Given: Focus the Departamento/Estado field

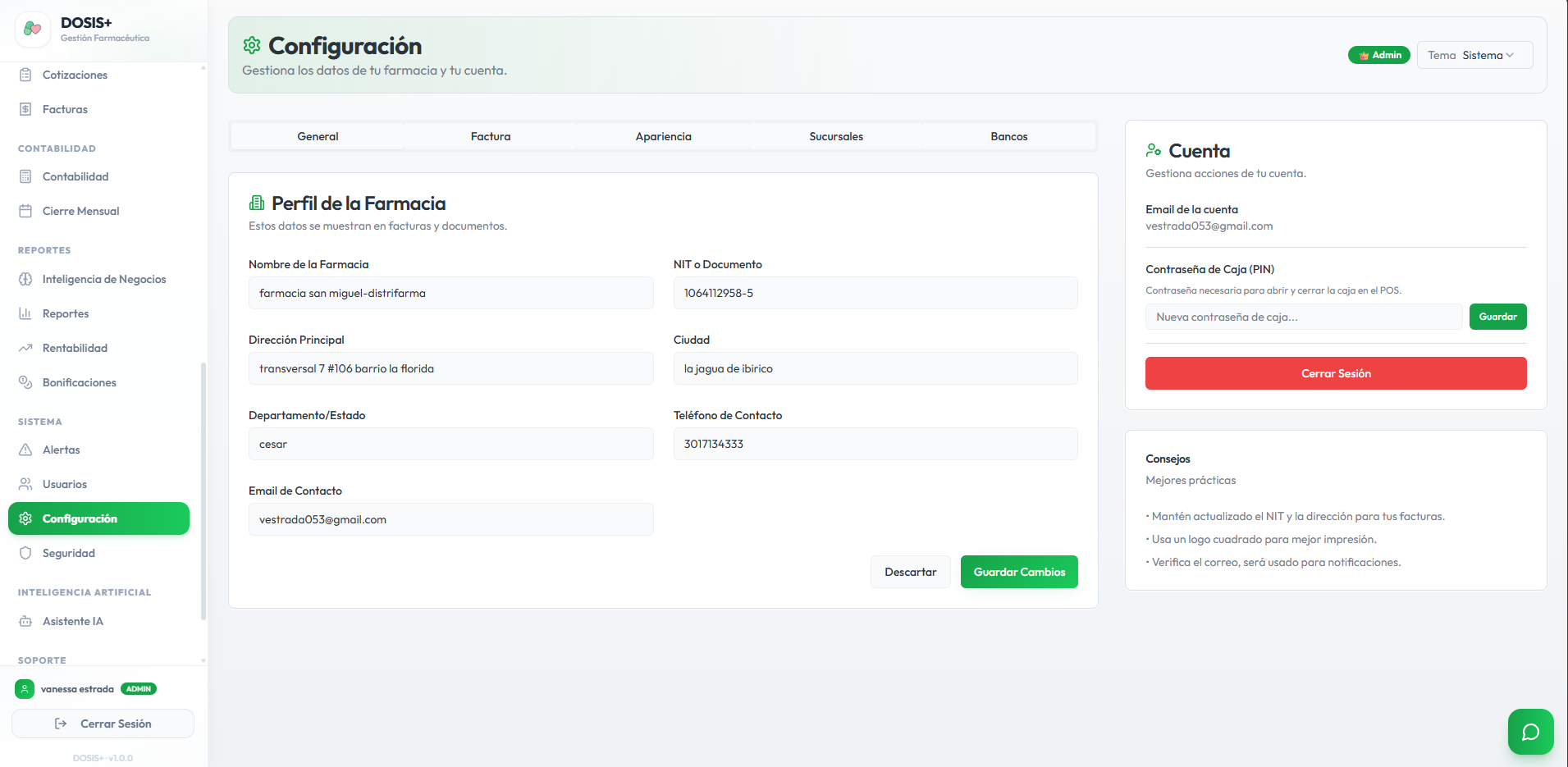Looking at the screenshot, I should click(x=451, y=444).
